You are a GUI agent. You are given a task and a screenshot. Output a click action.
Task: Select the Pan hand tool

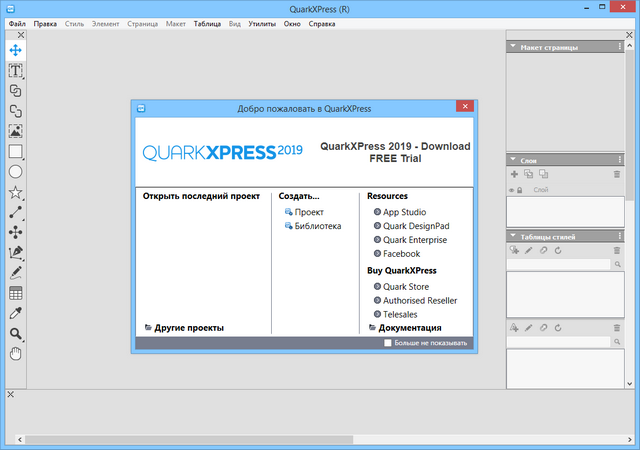pos(16,354)
